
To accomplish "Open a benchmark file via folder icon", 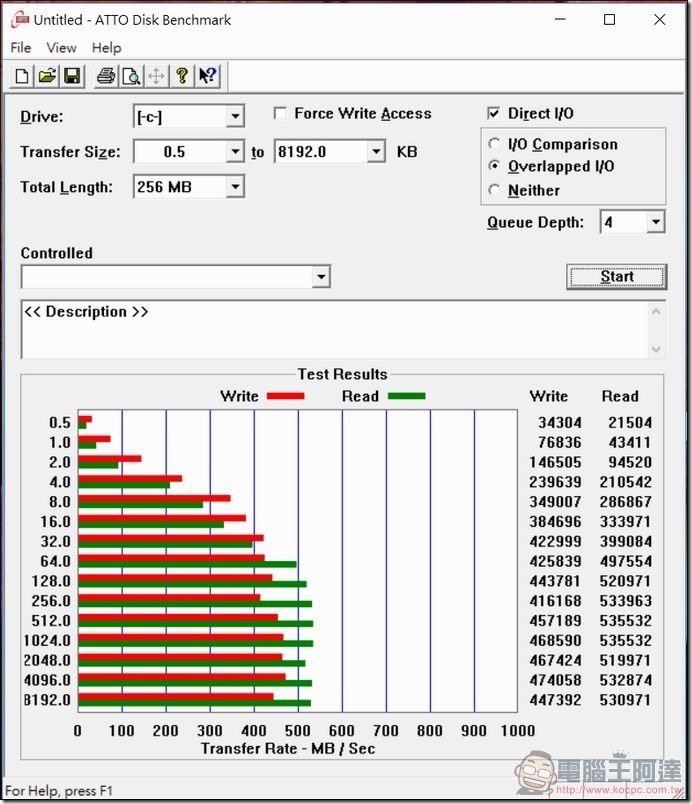I will (x=47, y=76).
